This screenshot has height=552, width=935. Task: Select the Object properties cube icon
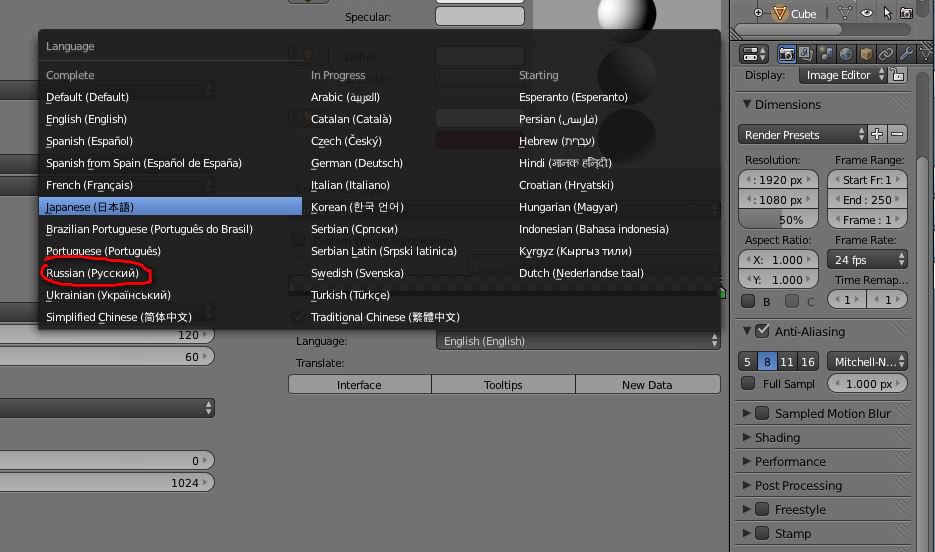click(866, 54)
